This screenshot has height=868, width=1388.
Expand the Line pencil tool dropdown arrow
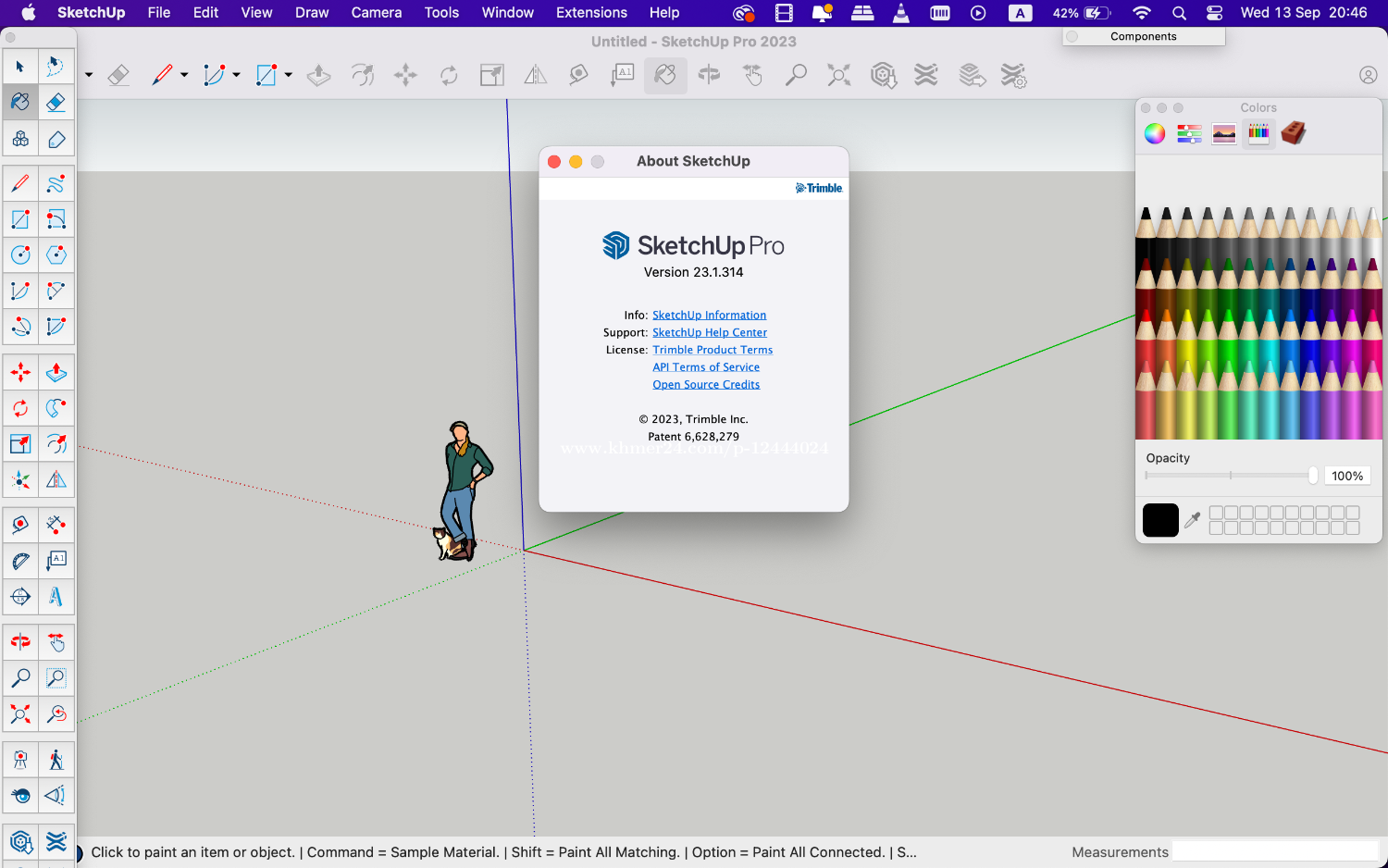click(184, 75)
